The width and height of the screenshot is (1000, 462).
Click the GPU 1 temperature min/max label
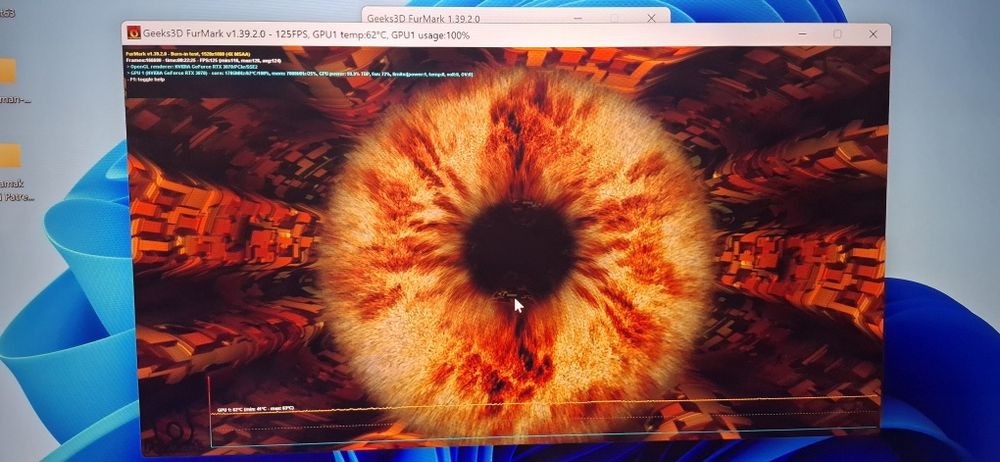coord(255,408)
